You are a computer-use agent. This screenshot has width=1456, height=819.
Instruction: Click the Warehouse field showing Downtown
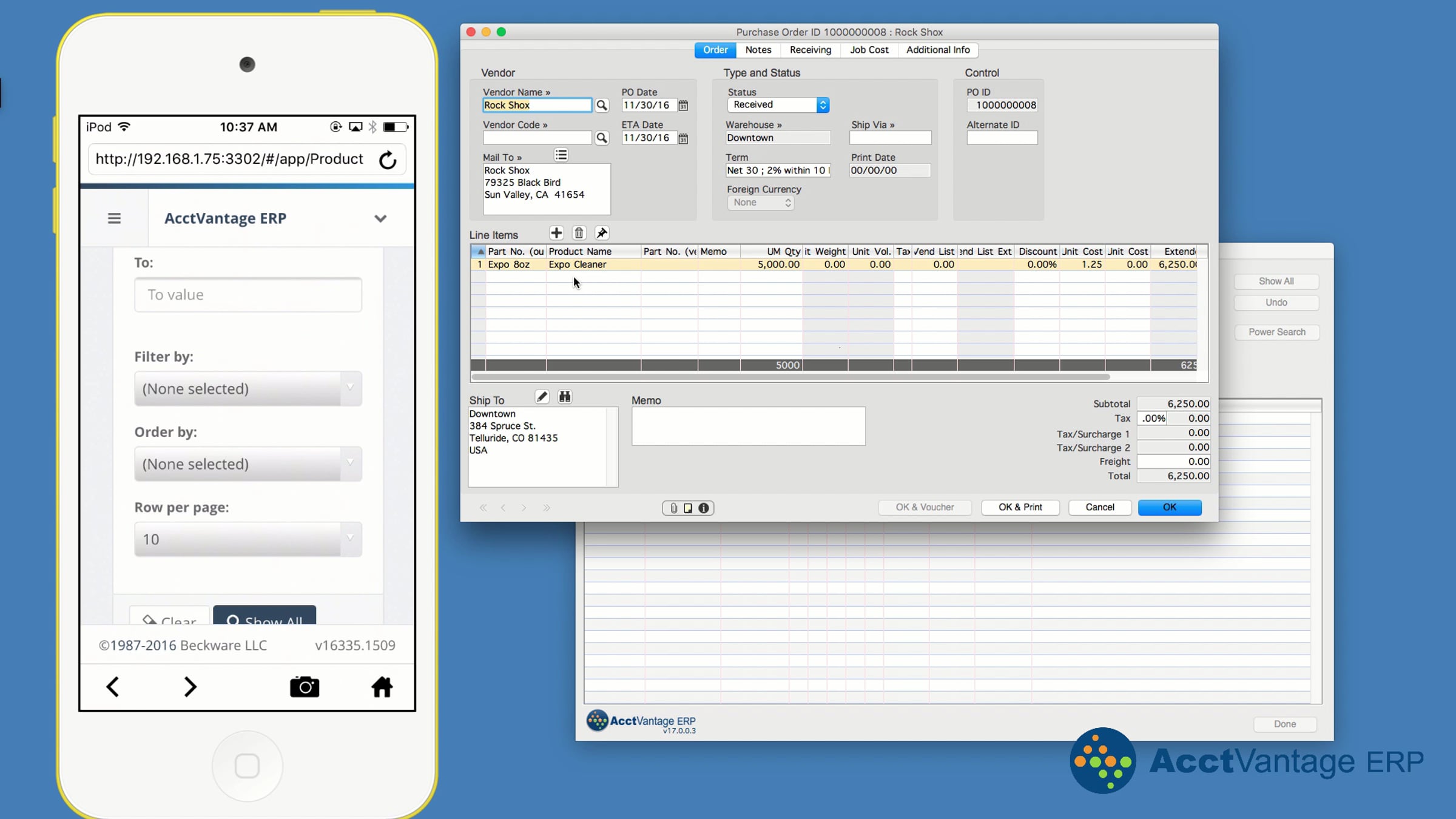[x=778, y=138]
